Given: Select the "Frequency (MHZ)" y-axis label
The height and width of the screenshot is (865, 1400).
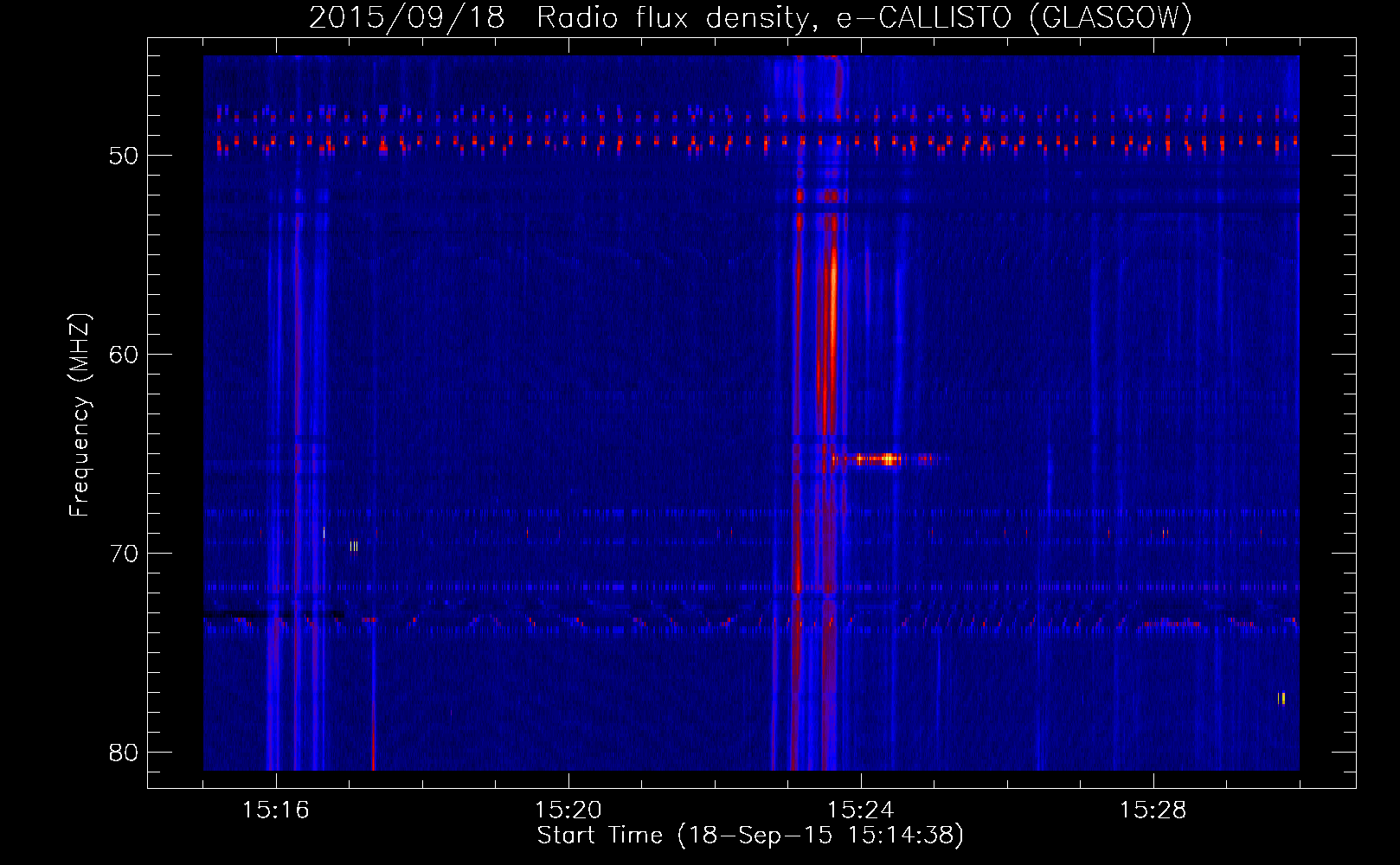Looking at the screenshot, I should tap(79, 415).
